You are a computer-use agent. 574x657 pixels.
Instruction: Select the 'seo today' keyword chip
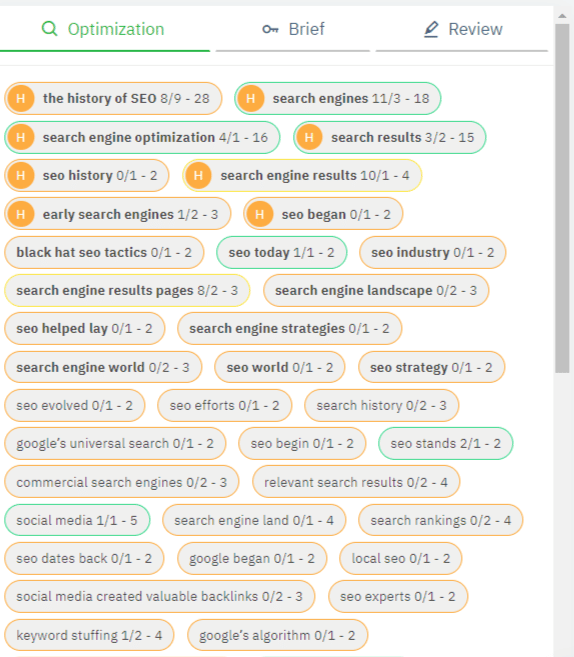point(282,253)
